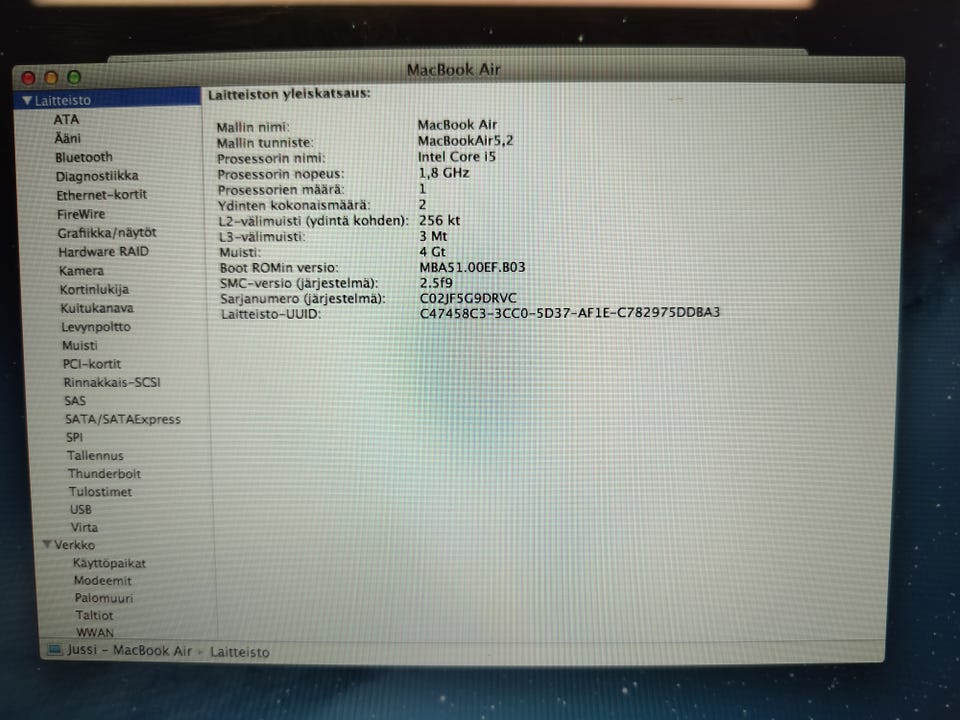Click processor name Intel Core i5
The image size is (960, 720).
(457, 157)
